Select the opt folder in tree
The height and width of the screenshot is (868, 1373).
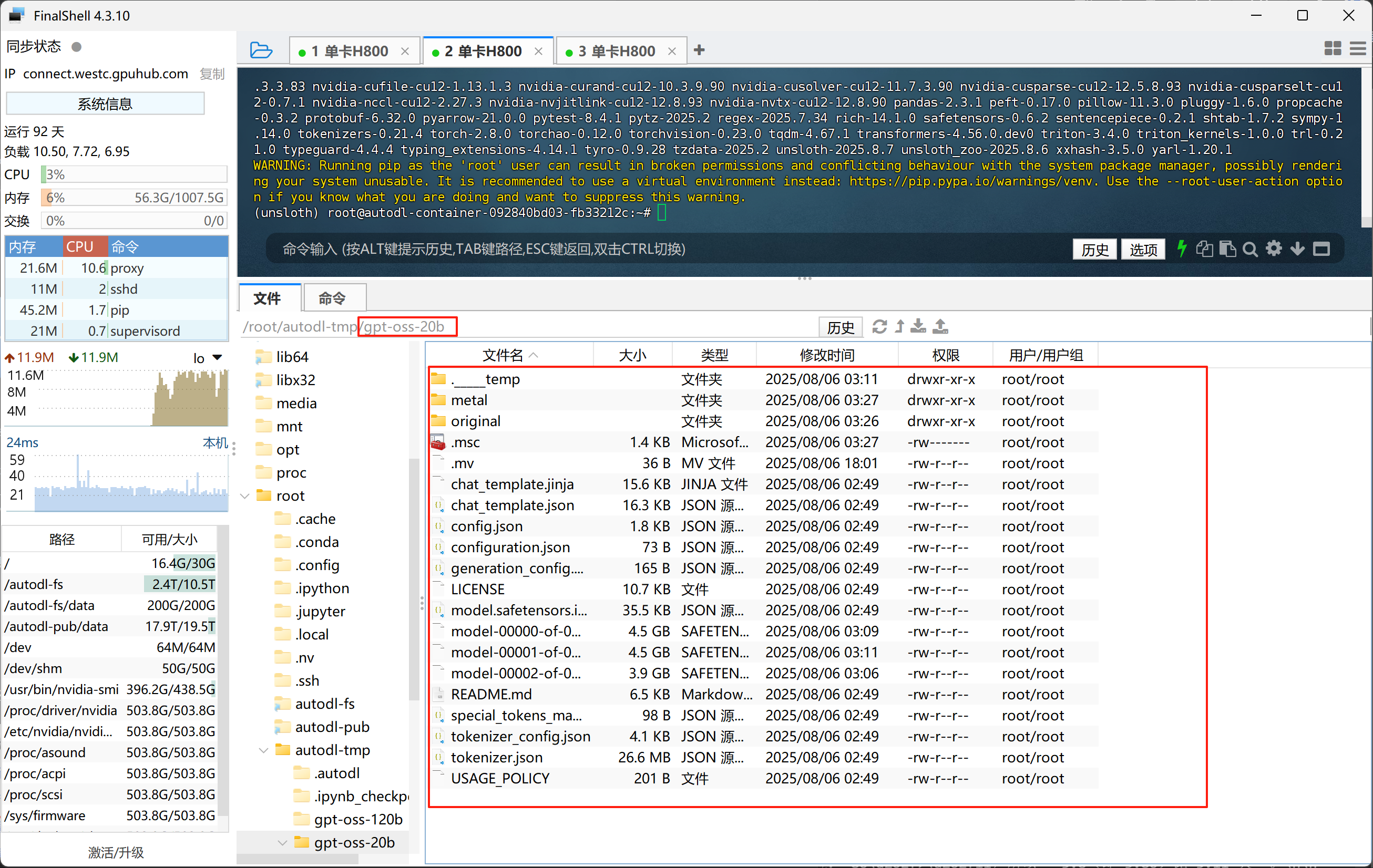pos(288,450)
